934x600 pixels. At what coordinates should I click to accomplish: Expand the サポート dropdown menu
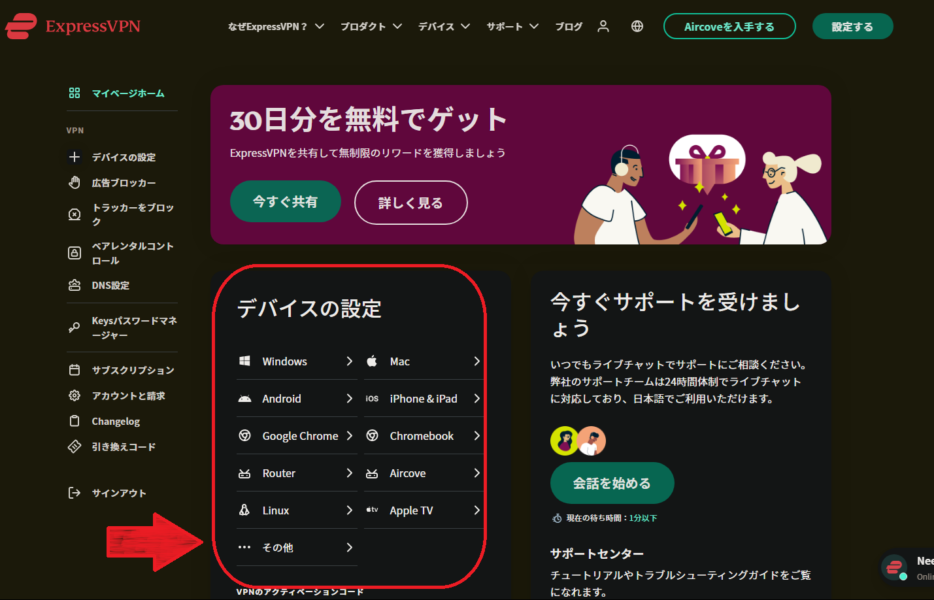coord(512,26)
